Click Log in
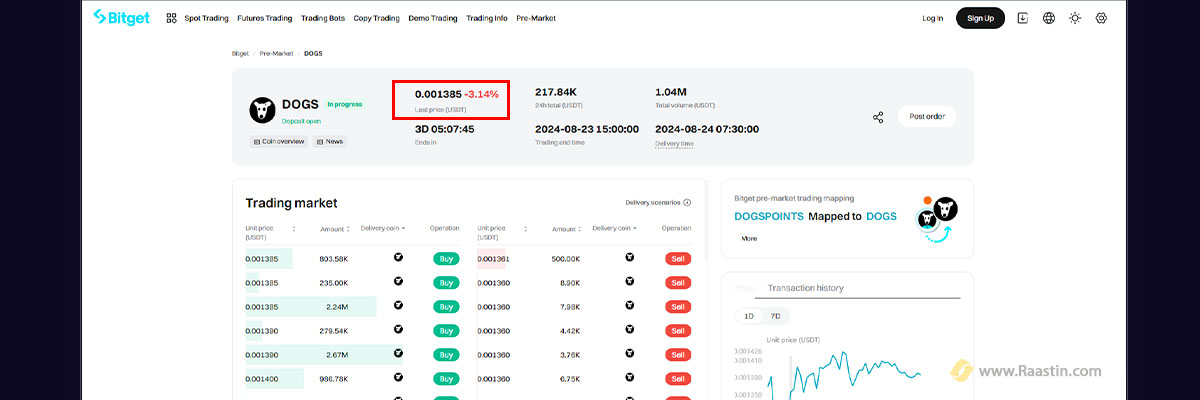This screenshot has width=1200, height=400. click(932, 18)
